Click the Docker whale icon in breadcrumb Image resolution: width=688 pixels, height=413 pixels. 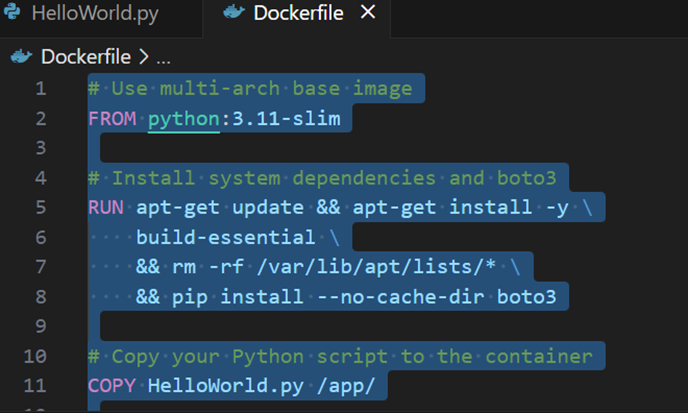pyautogui.click(x=22, y=56)
